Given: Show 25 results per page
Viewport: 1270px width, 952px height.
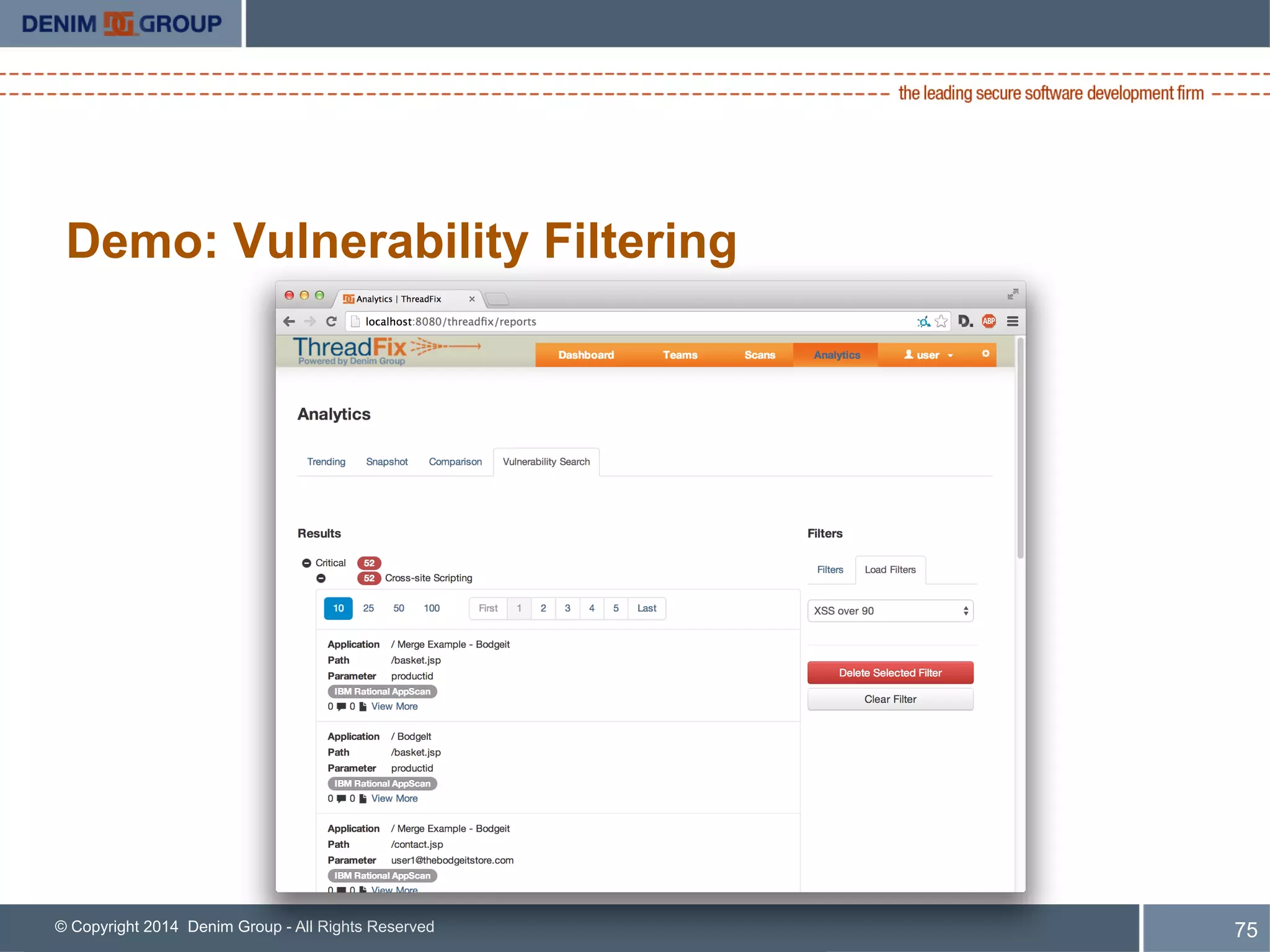Looking at the screenshot, I should point(368,608).
